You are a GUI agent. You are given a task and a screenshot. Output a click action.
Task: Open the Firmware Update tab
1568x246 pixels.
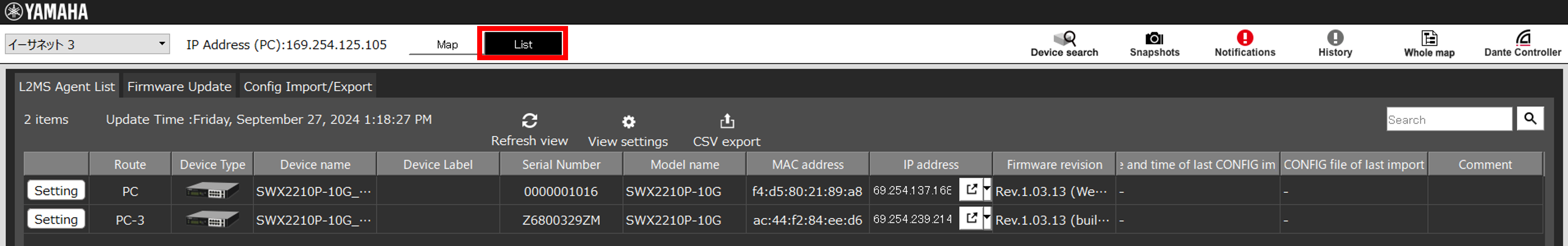pyautogui.click(x=179, y=87)
